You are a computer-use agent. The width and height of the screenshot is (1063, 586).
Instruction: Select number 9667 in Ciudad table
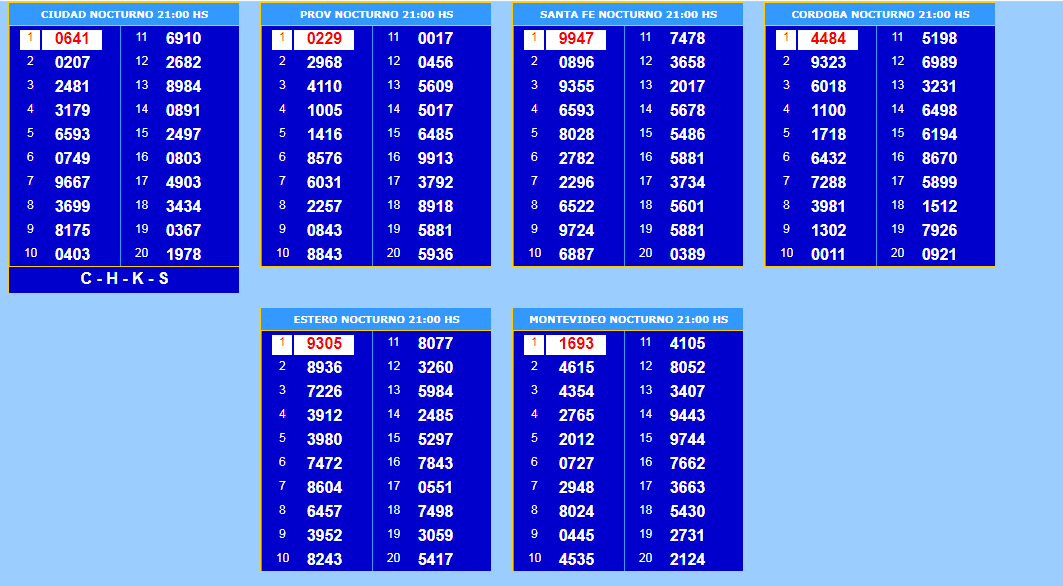[x=72, y=182]
